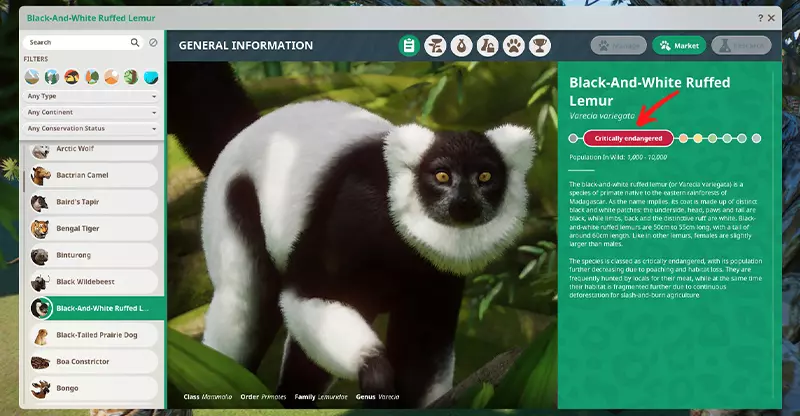Click the Population In Wild text
800x416 pixels.
click(618, 157)
